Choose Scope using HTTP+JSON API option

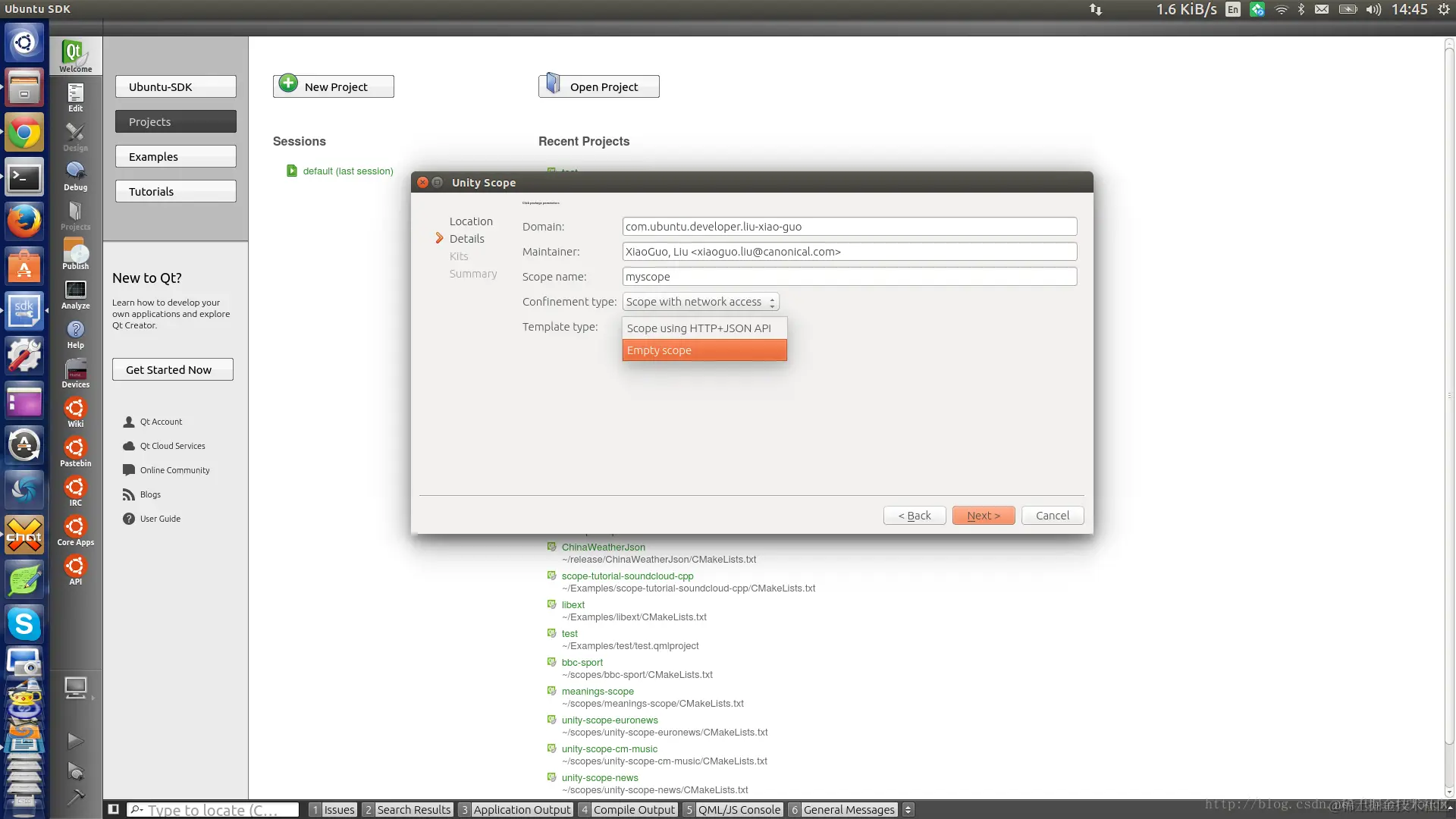point(704,328)
